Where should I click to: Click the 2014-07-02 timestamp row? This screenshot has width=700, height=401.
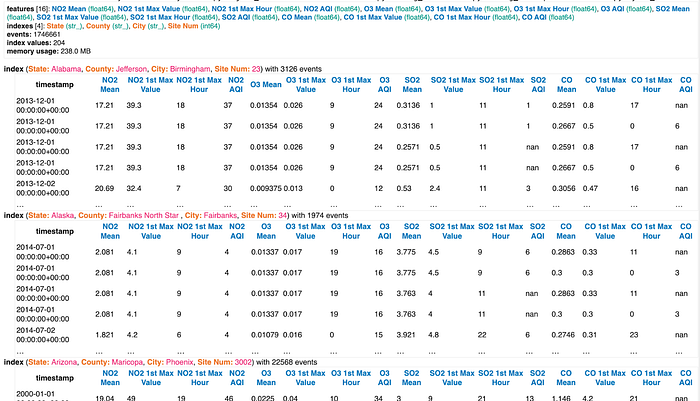pos(42,335)
